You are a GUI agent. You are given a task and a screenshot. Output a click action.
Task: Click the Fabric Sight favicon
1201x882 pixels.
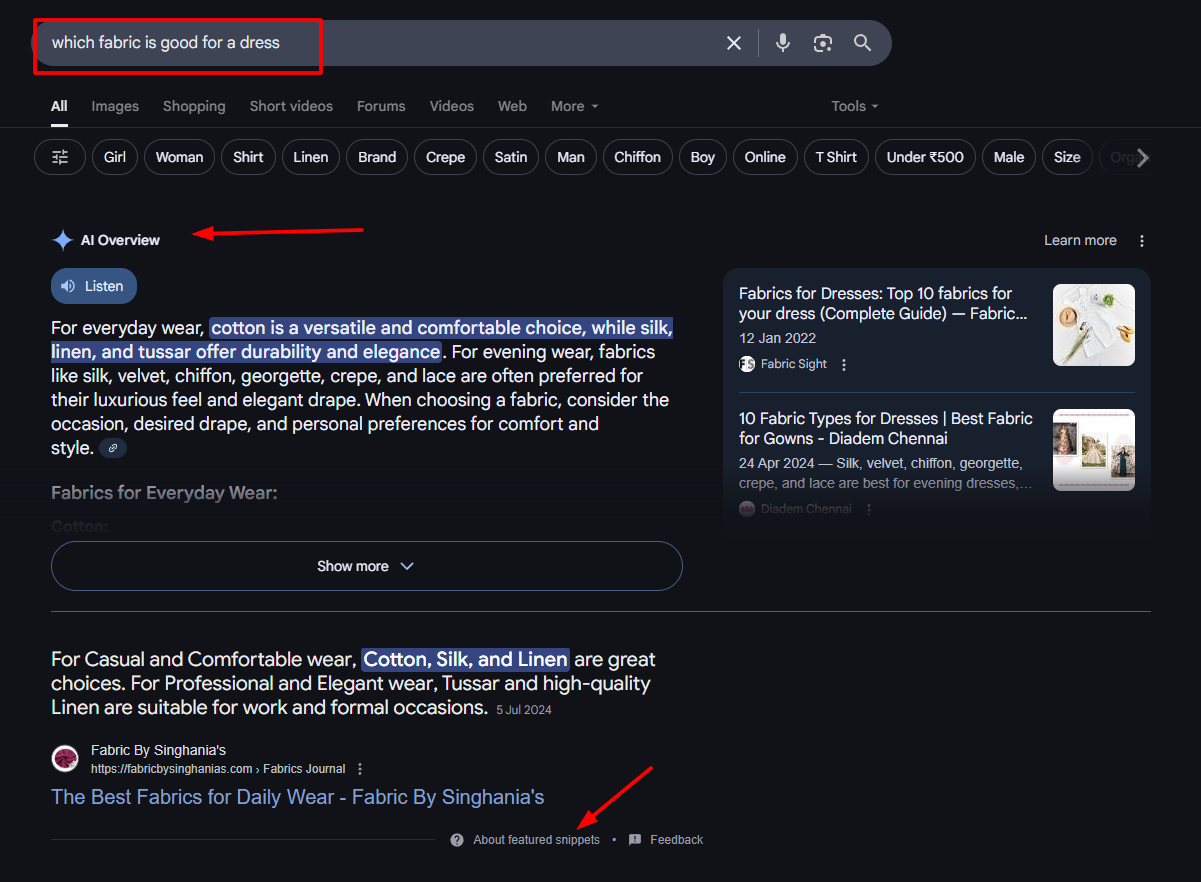[x=747, y=364]
